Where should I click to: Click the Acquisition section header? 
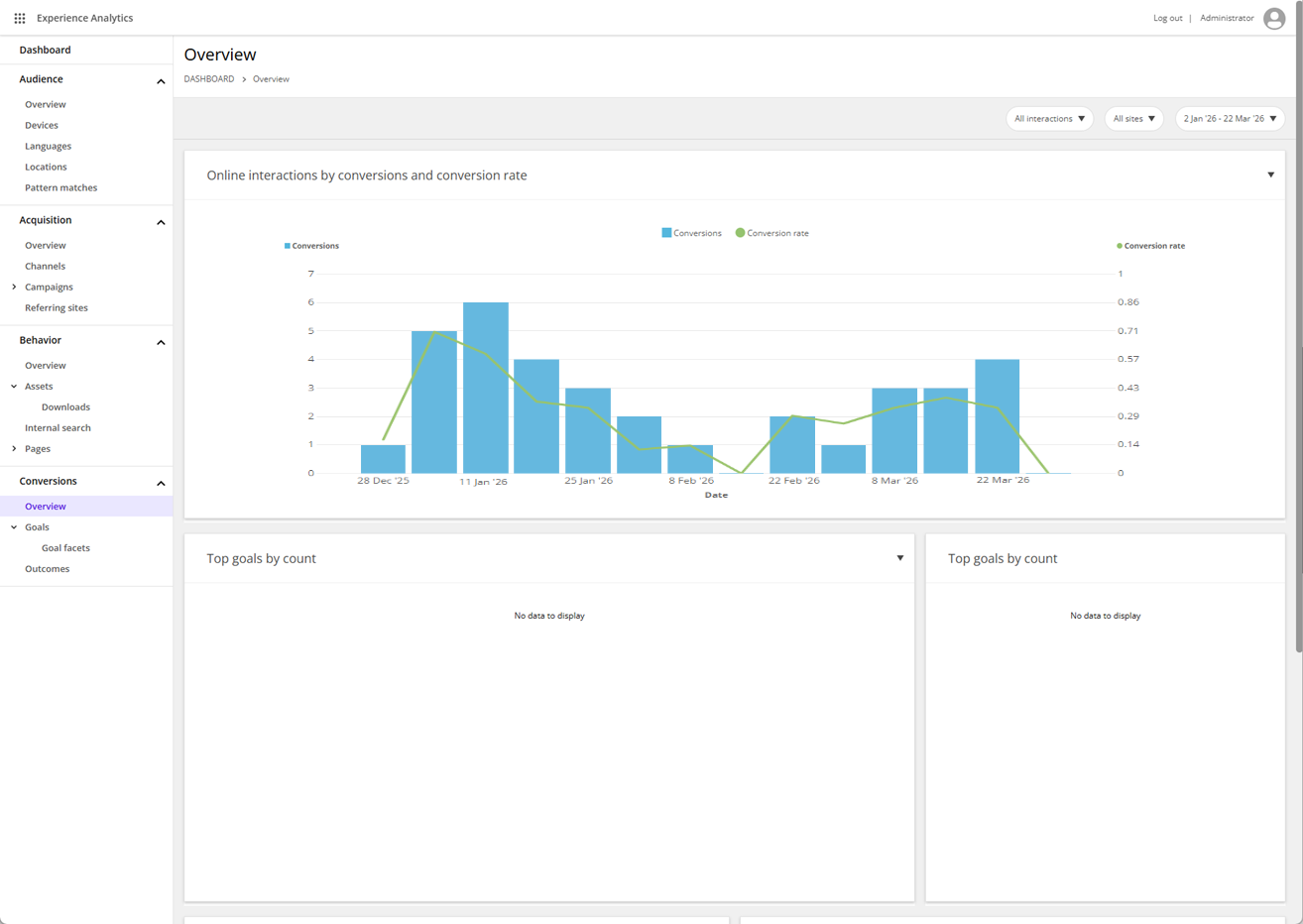pyautogui.click(x=46, y=219)
